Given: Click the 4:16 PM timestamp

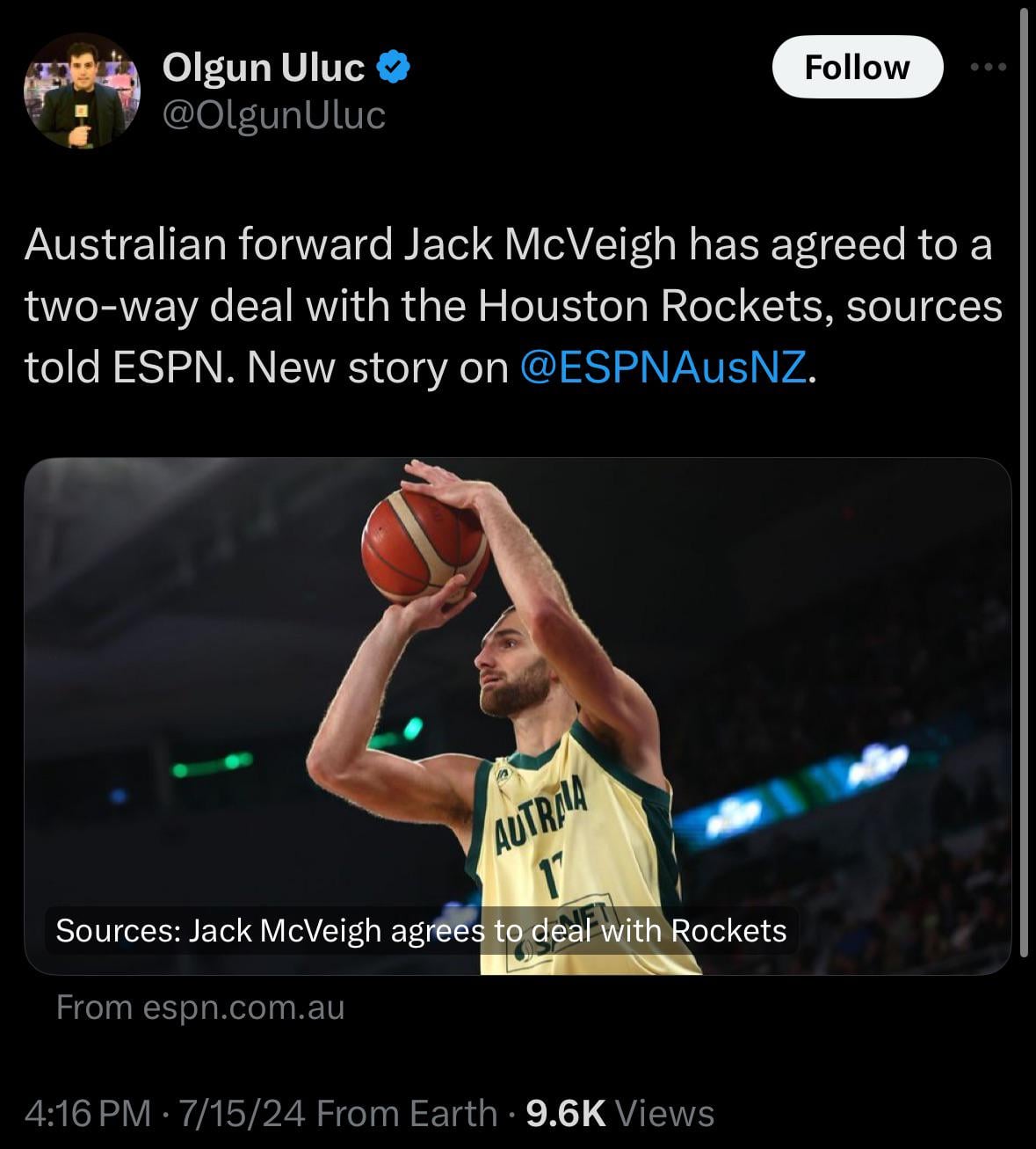Looking at the screenshot, I should (x=88, y=1113).
